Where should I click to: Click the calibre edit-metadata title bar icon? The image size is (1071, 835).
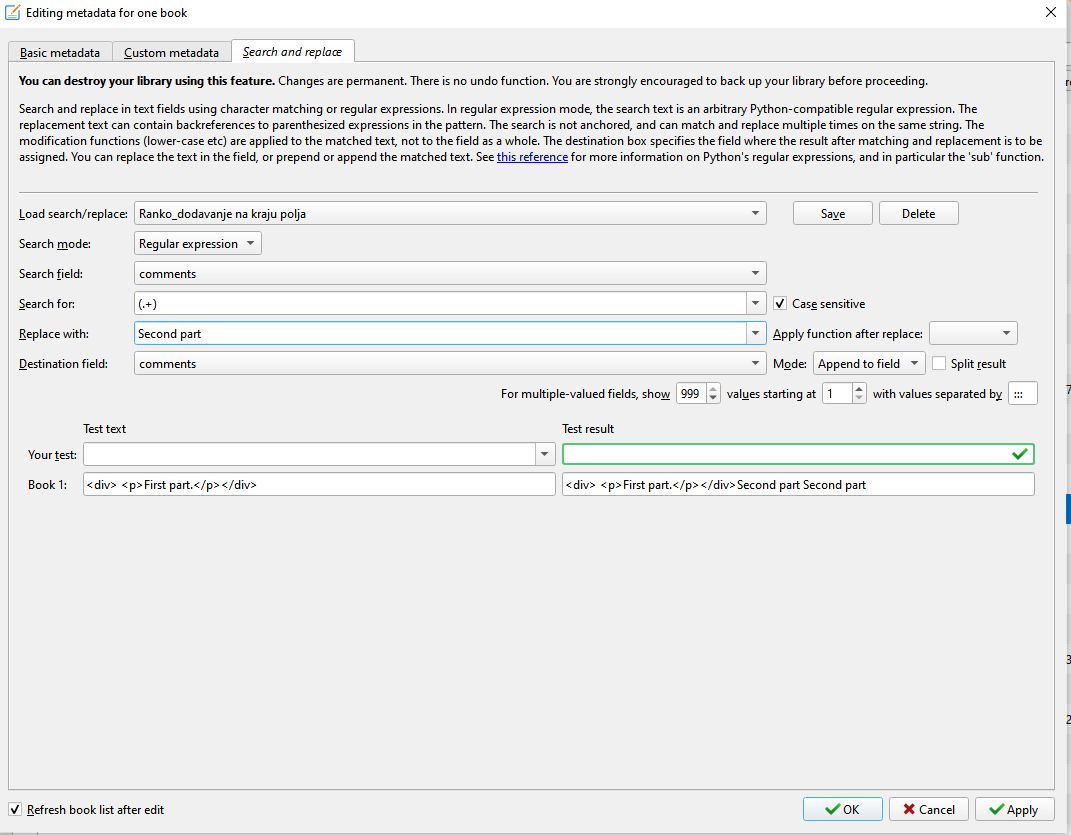[x=13, y=13]
